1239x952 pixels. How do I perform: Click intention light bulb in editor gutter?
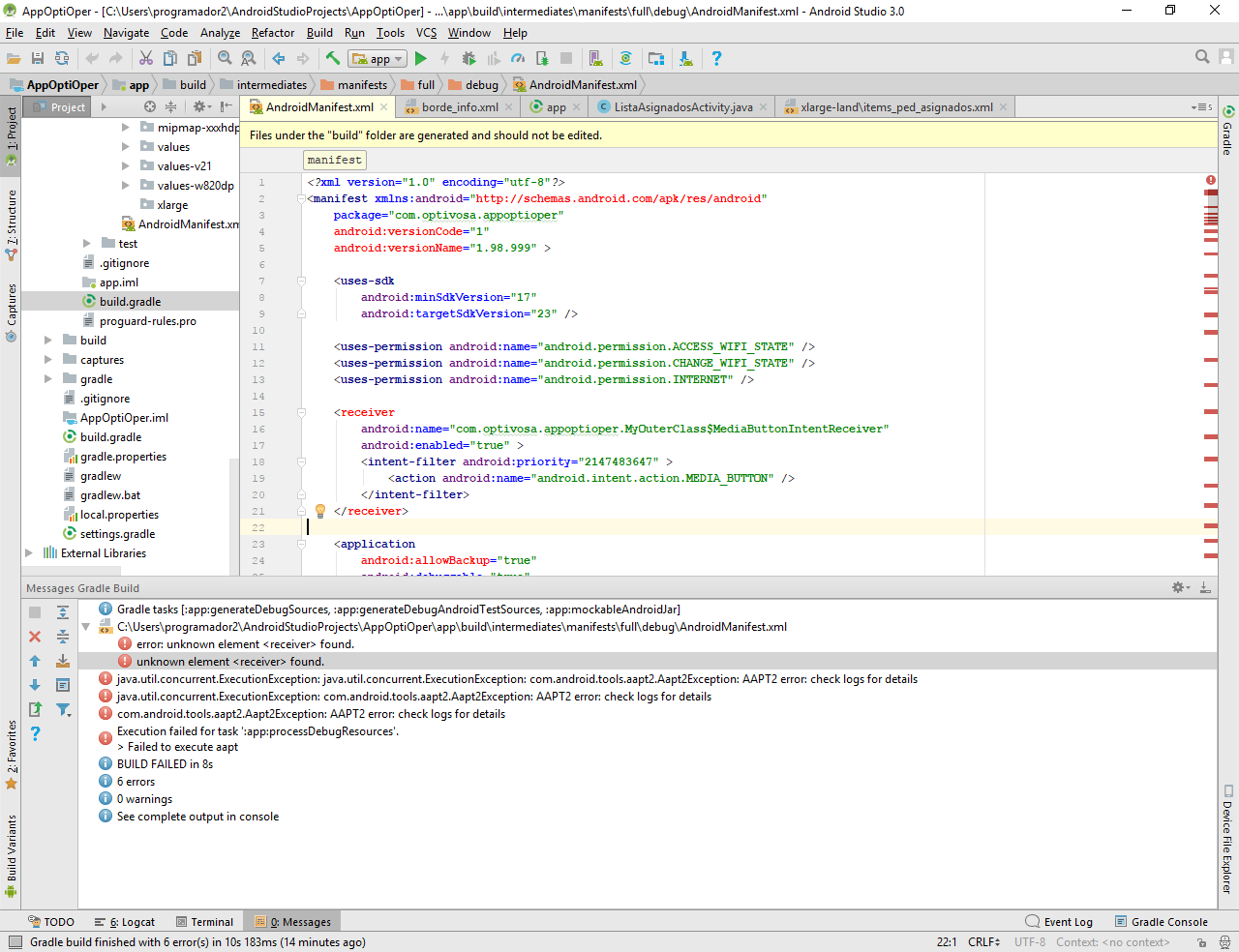pyautogui.click(x=320, y=511)
